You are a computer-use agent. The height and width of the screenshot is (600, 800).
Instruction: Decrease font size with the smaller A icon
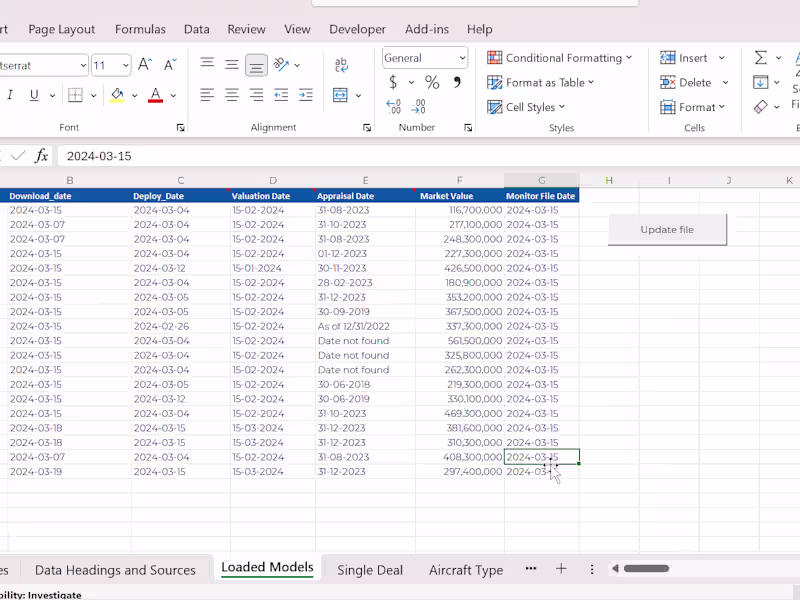coord(169,65)
